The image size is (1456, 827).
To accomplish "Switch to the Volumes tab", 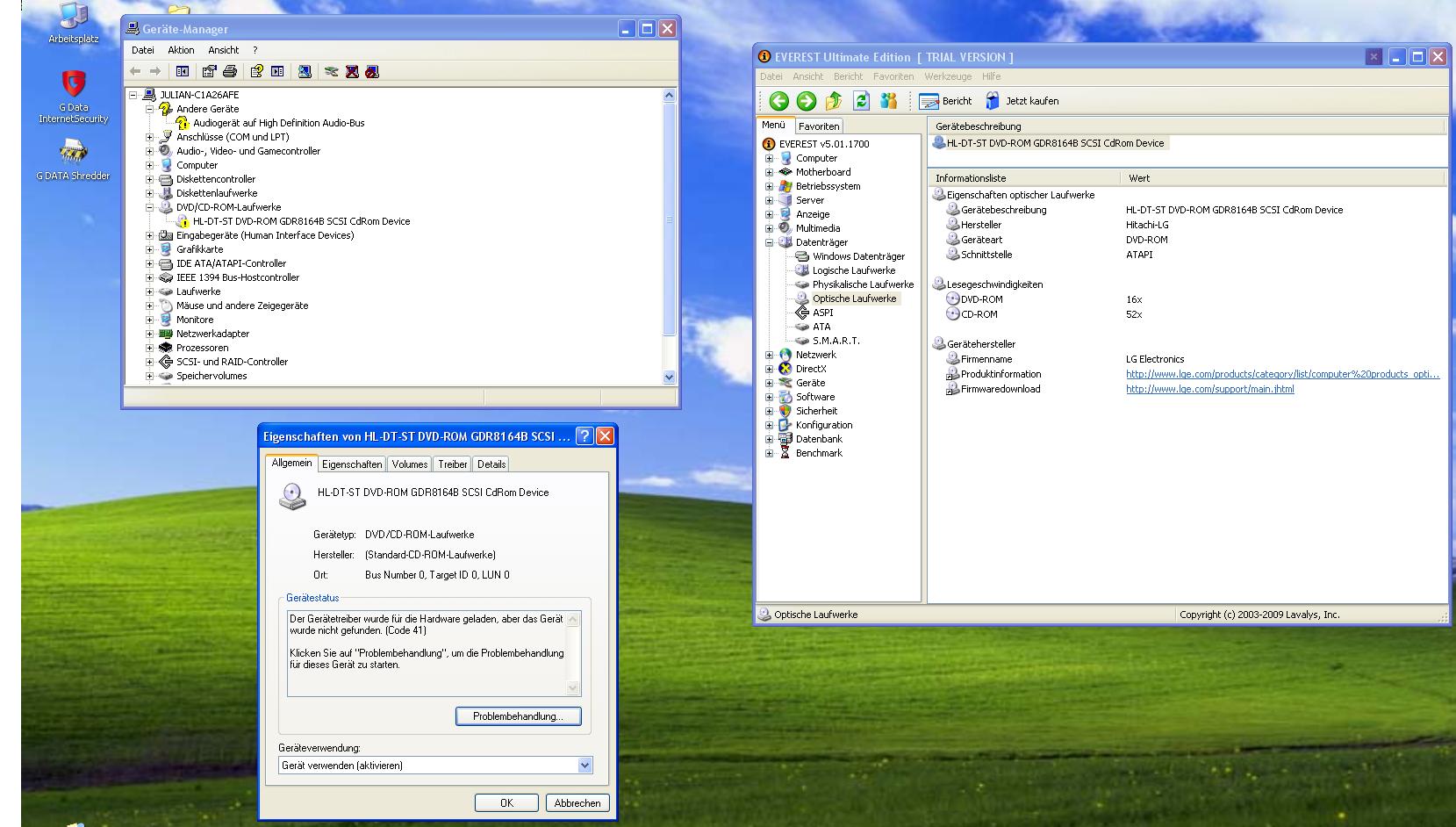I will (x=410, y=464).
